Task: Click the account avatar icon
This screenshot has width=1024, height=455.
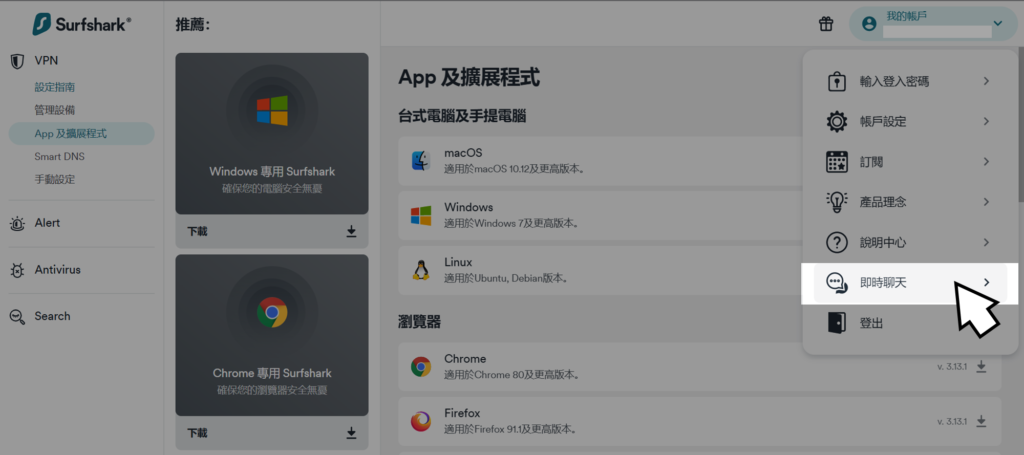Action: tap(869, 24)
